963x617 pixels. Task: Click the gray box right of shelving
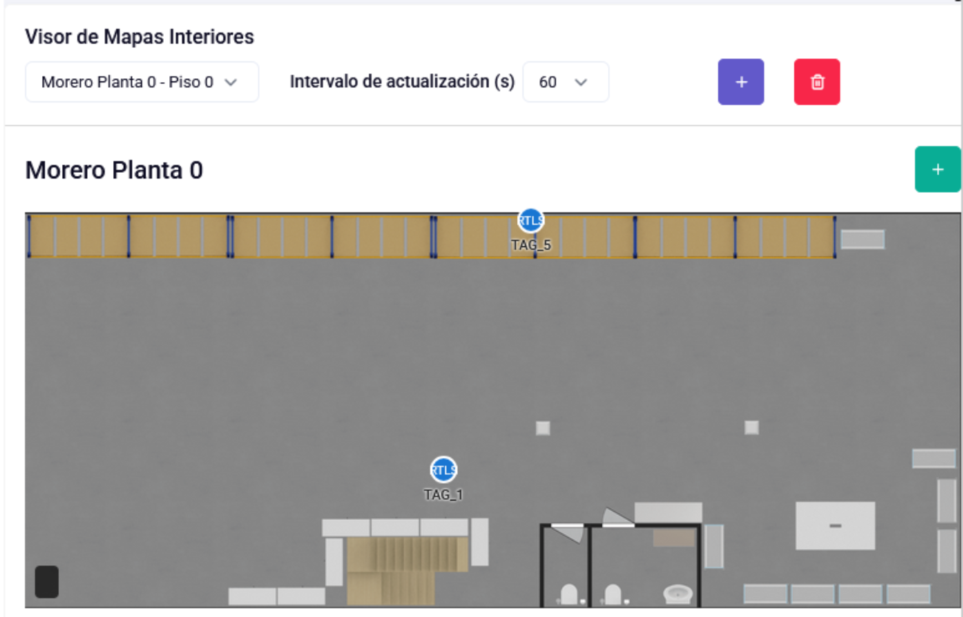point(863,239)
